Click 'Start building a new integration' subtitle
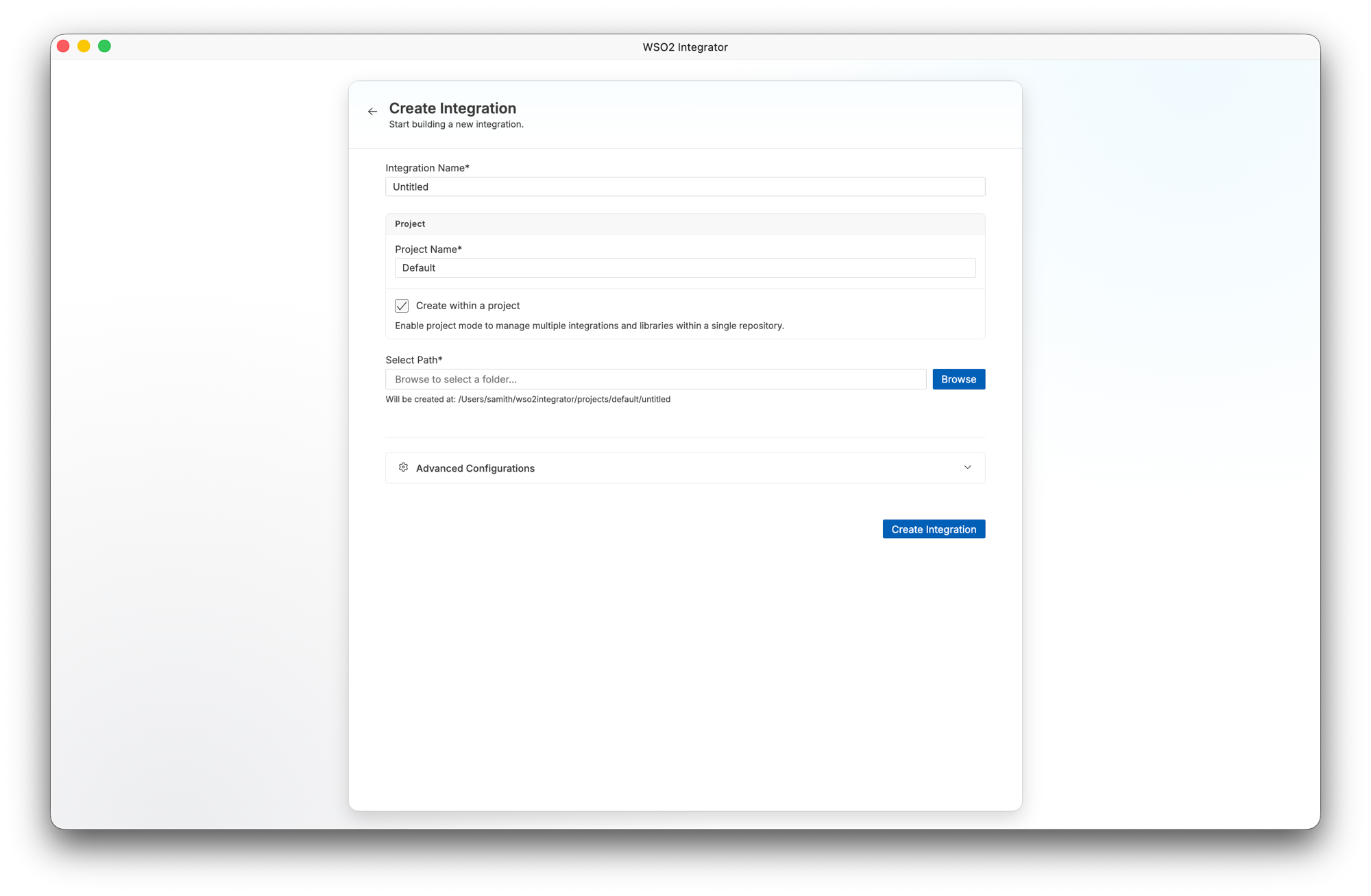1371x896 pixels. (456, 124)
